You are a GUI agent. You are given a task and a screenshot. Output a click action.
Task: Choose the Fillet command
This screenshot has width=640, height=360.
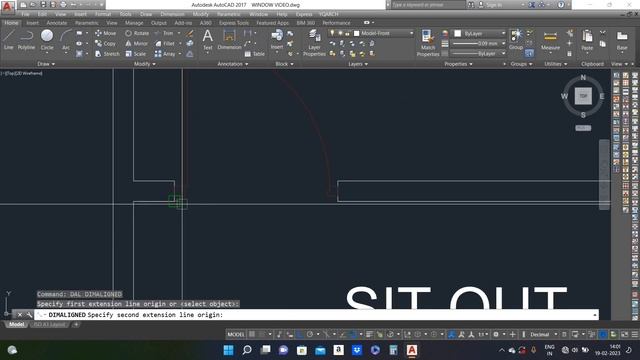(x=165, y=43)
